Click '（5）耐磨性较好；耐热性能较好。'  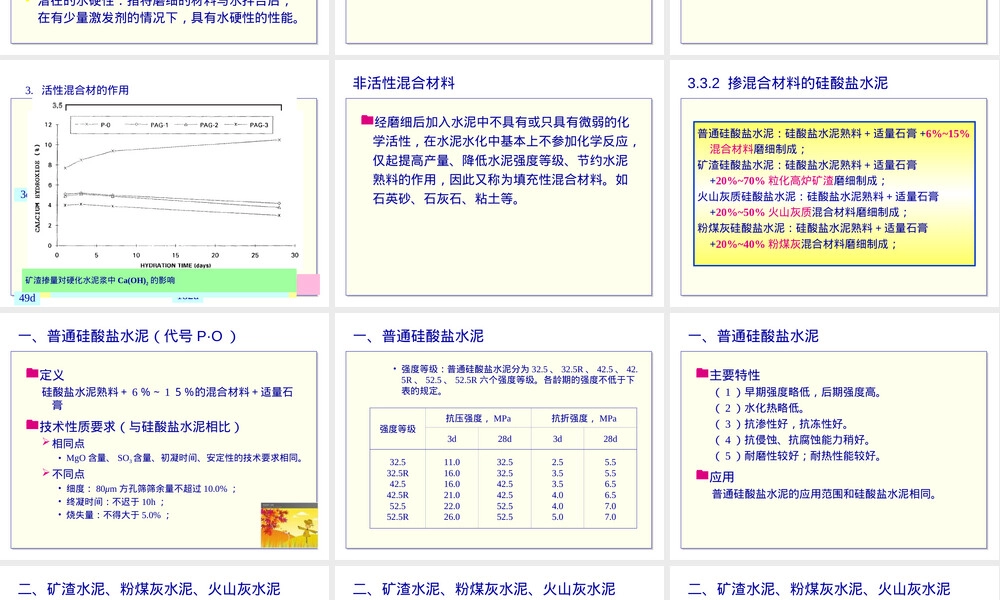798,456
